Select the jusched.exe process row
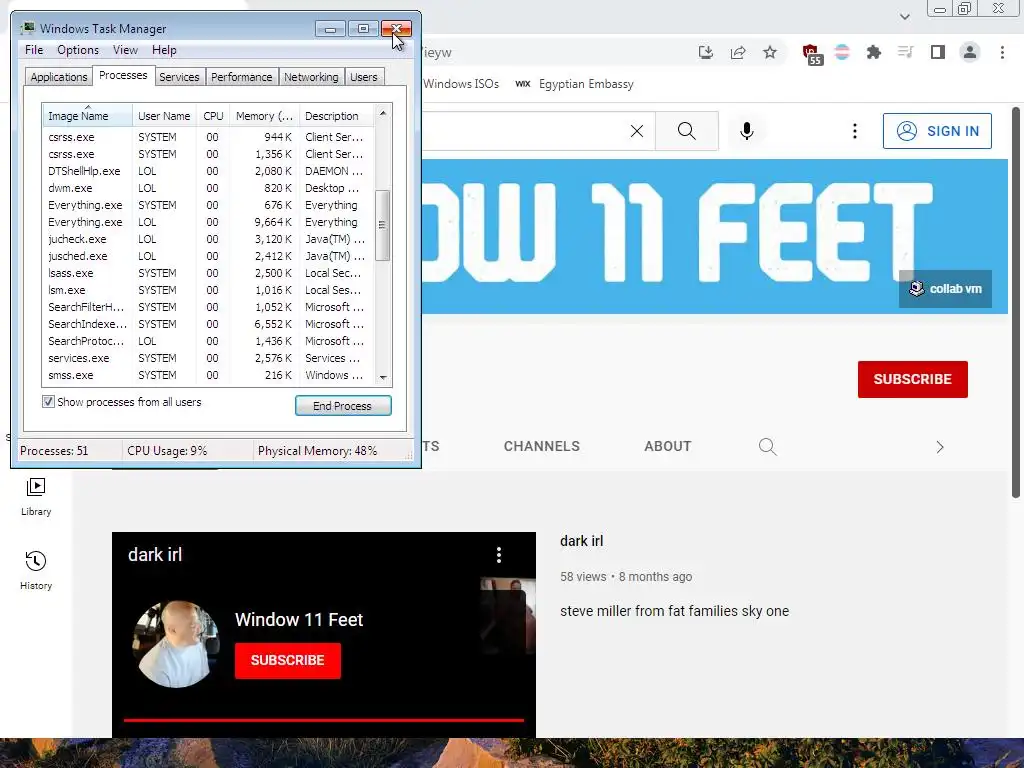Screen dimensions: 1024x768 coord(208,256)
